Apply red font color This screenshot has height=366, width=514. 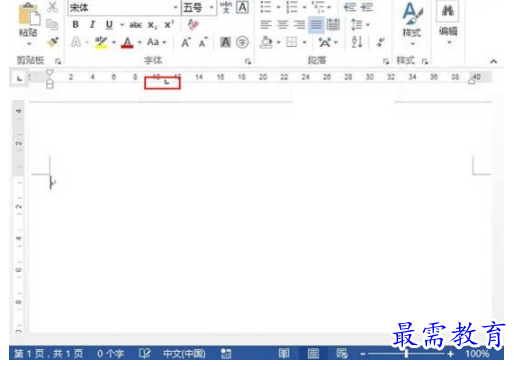coord(127,42)
